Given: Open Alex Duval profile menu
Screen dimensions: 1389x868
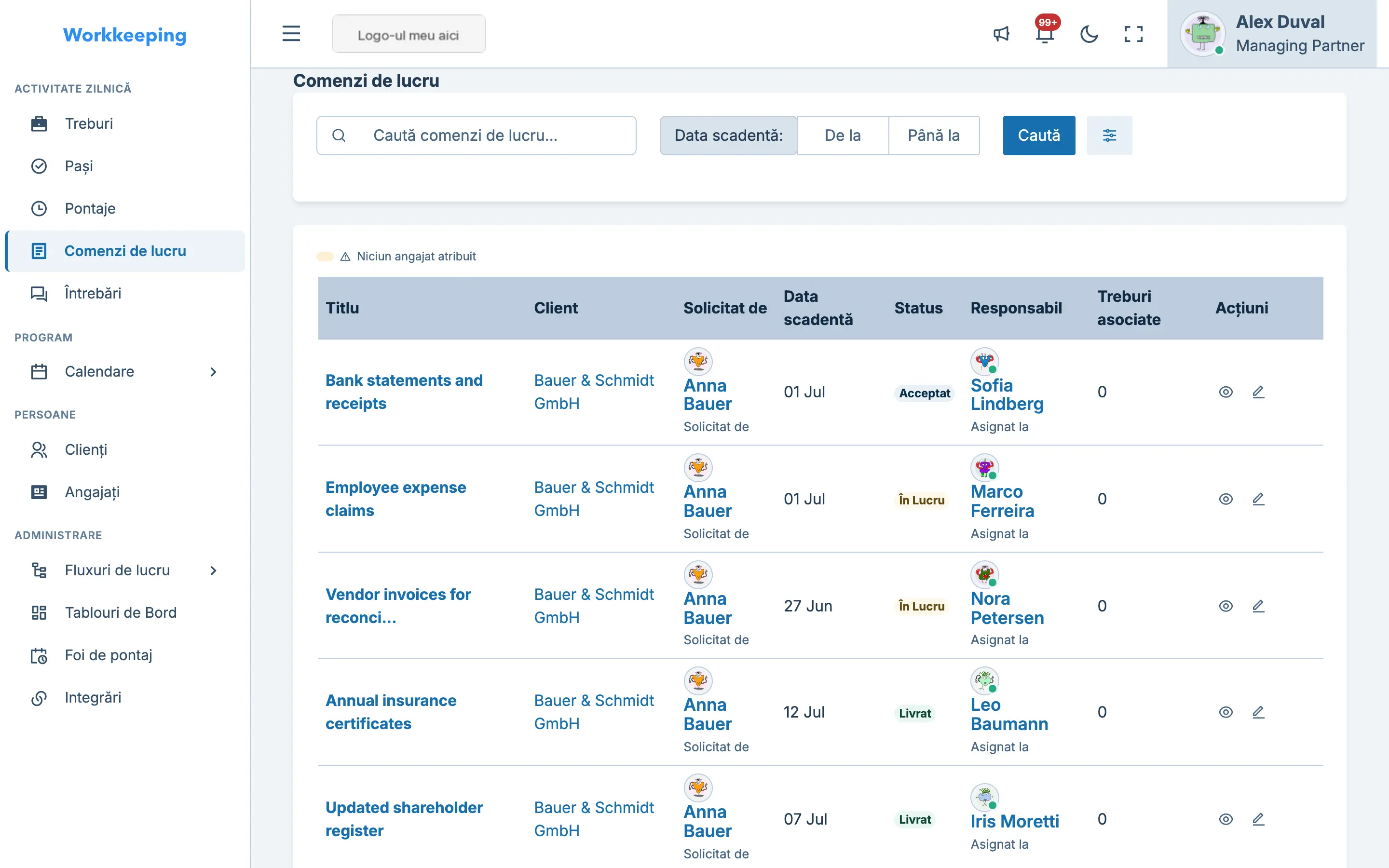Looking at the screenshot, I should [x=1271, y=34].
